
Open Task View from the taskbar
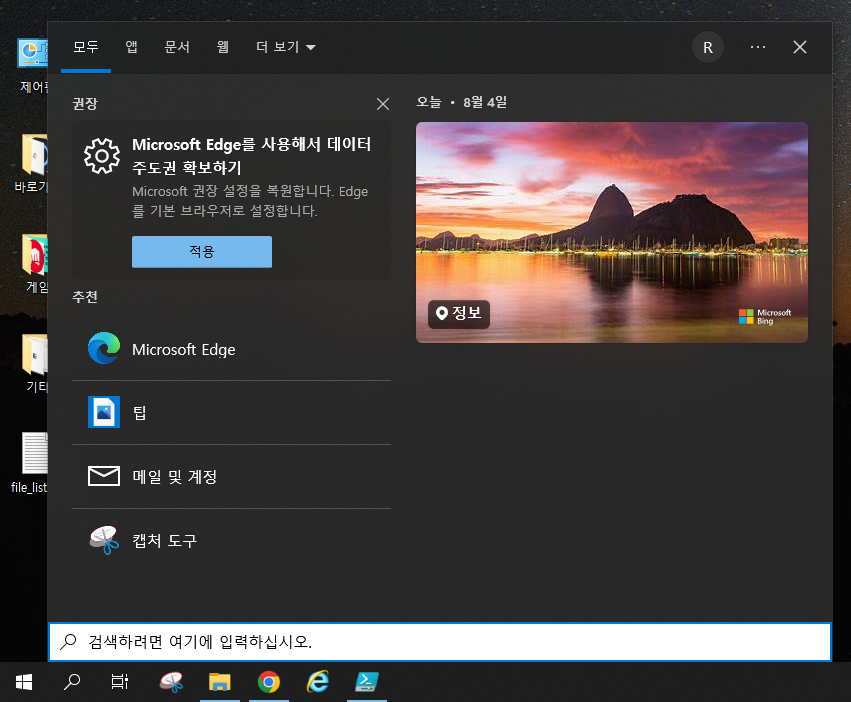point(120,682)
